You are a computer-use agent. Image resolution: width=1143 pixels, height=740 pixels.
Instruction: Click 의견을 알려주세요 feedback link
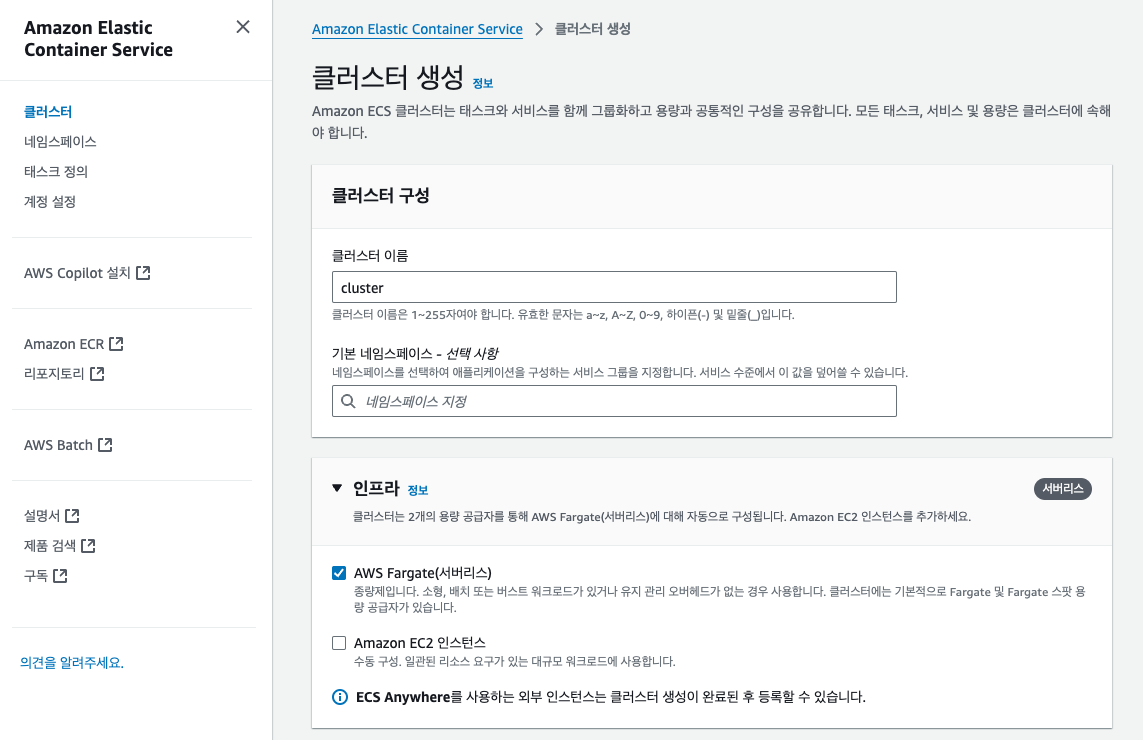click(72, 663)
